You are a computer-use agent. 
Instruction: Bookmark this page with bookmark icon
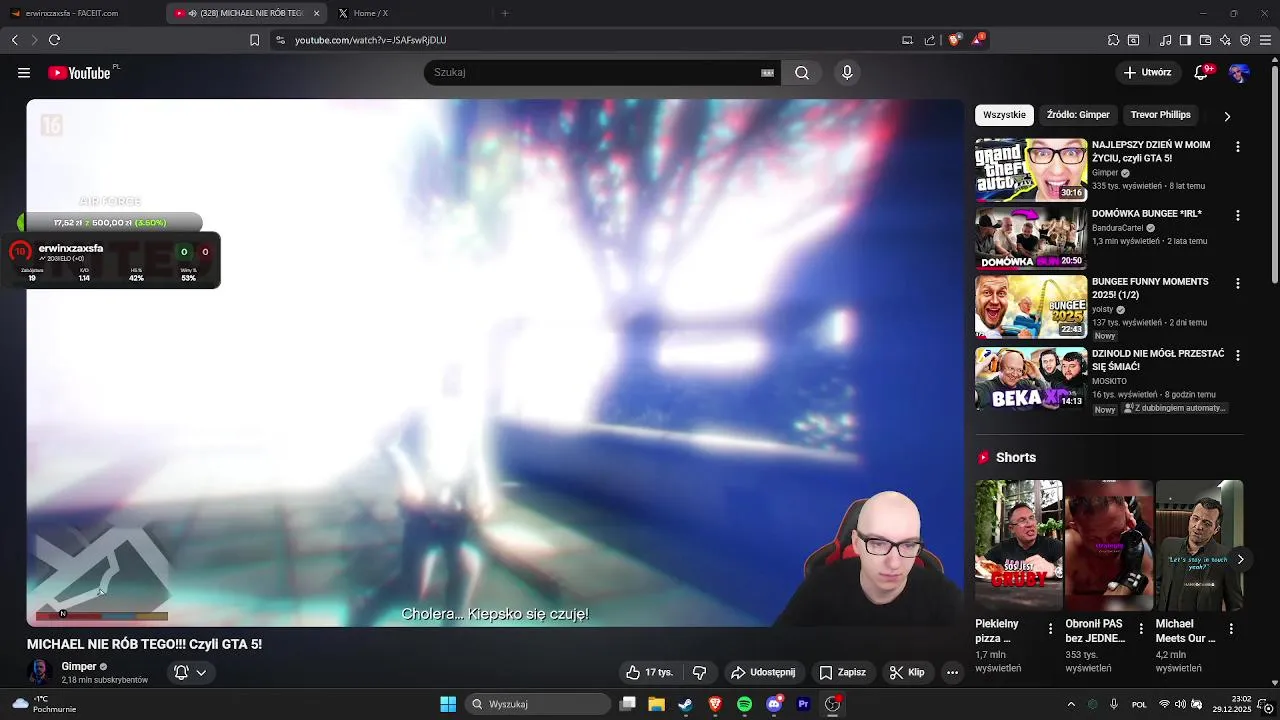coord(254,40)
